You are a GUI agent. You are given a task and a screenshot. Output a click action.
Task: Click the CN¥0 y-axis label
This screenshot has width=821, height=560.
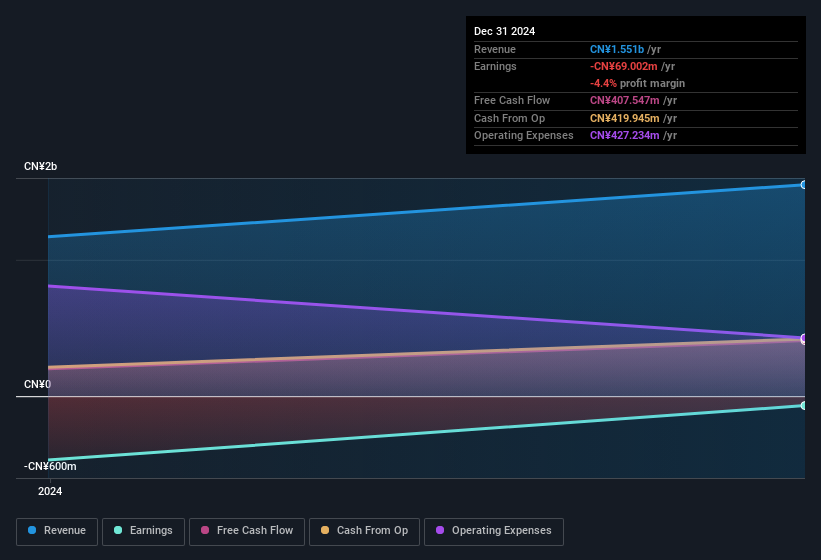coord(37,385)
